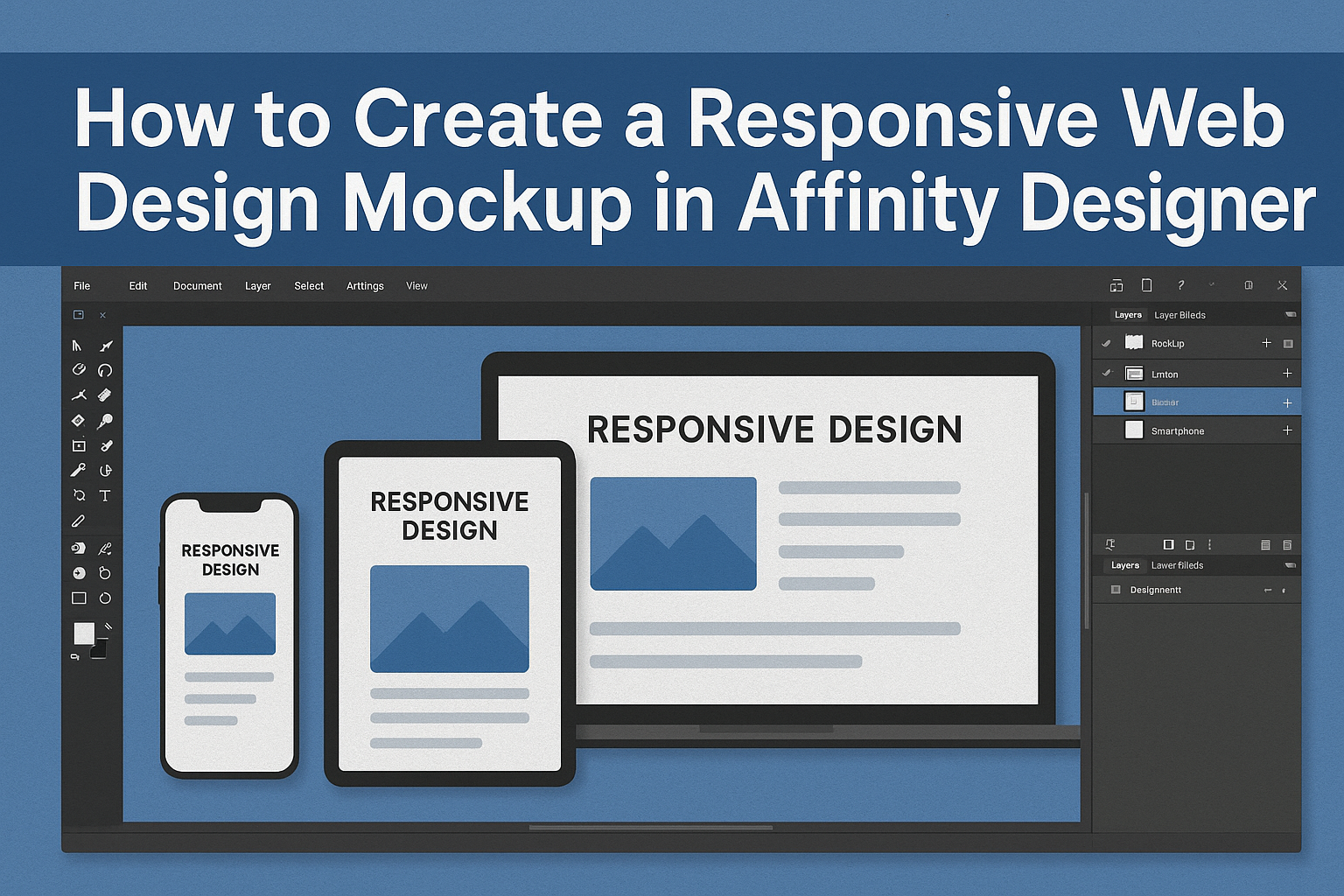Select the ring-shaped flask tool icon
This screenshot has height=896, width=1344.
click(x=105, y=573)
